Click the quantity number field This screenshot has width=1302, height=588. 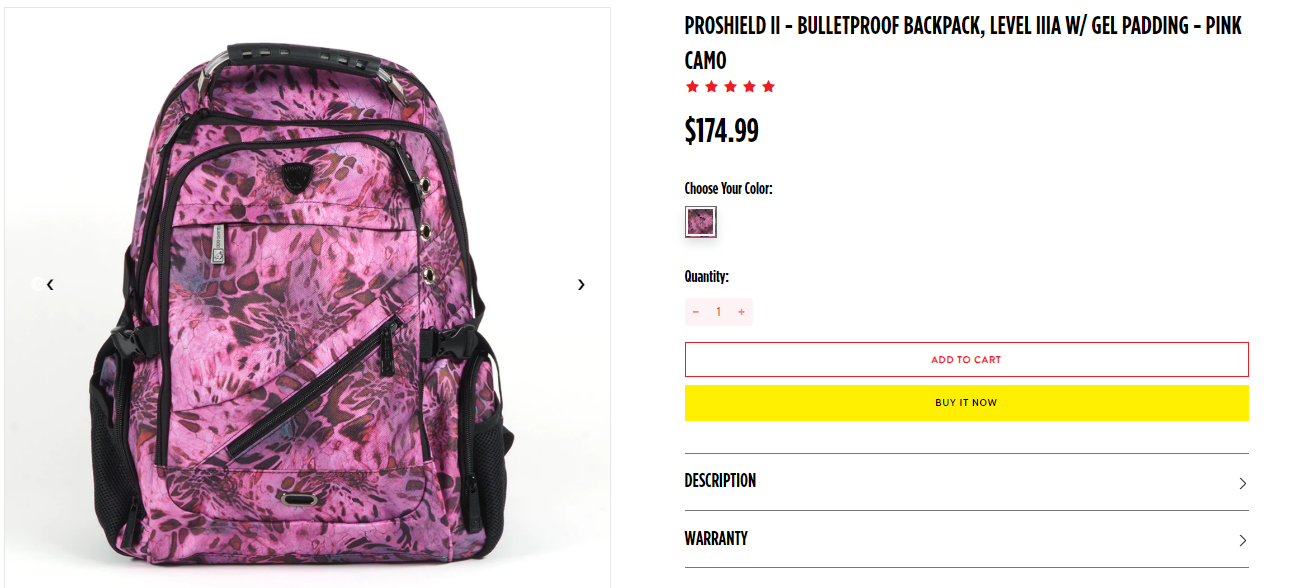(718, 312)
